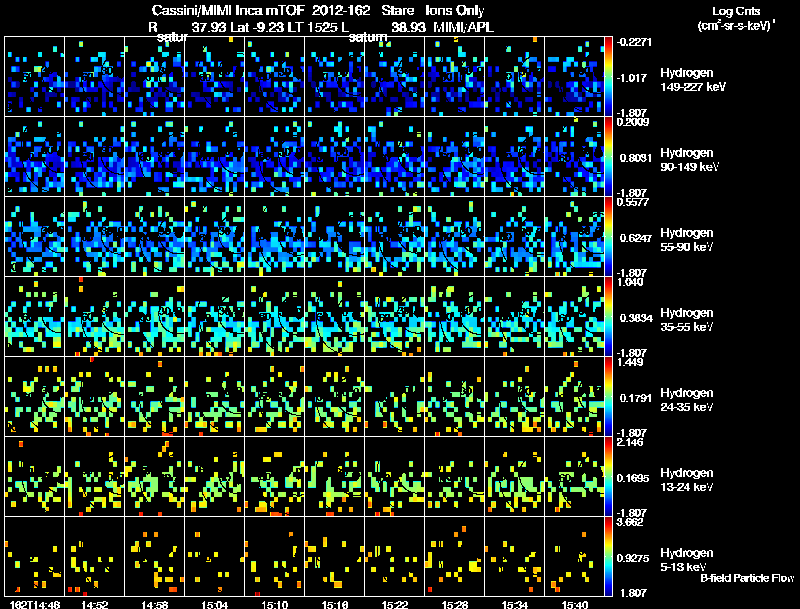Select the 14:46 panel in the 149-227 keV row

click(35, 76)
